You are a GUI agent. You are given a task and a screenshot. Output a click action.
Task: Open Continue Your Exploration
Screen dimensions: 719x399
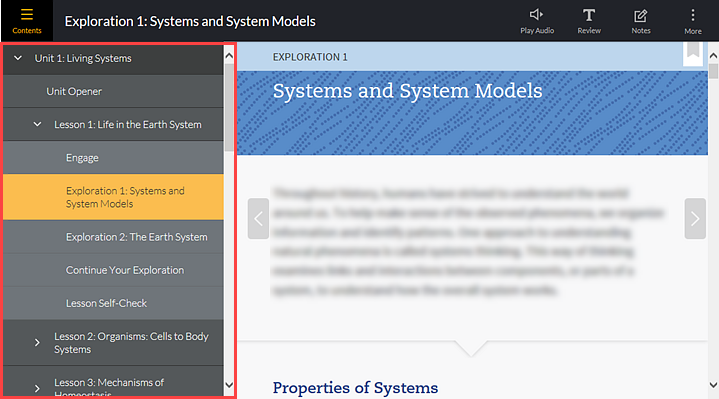click(x=113, y=270)
